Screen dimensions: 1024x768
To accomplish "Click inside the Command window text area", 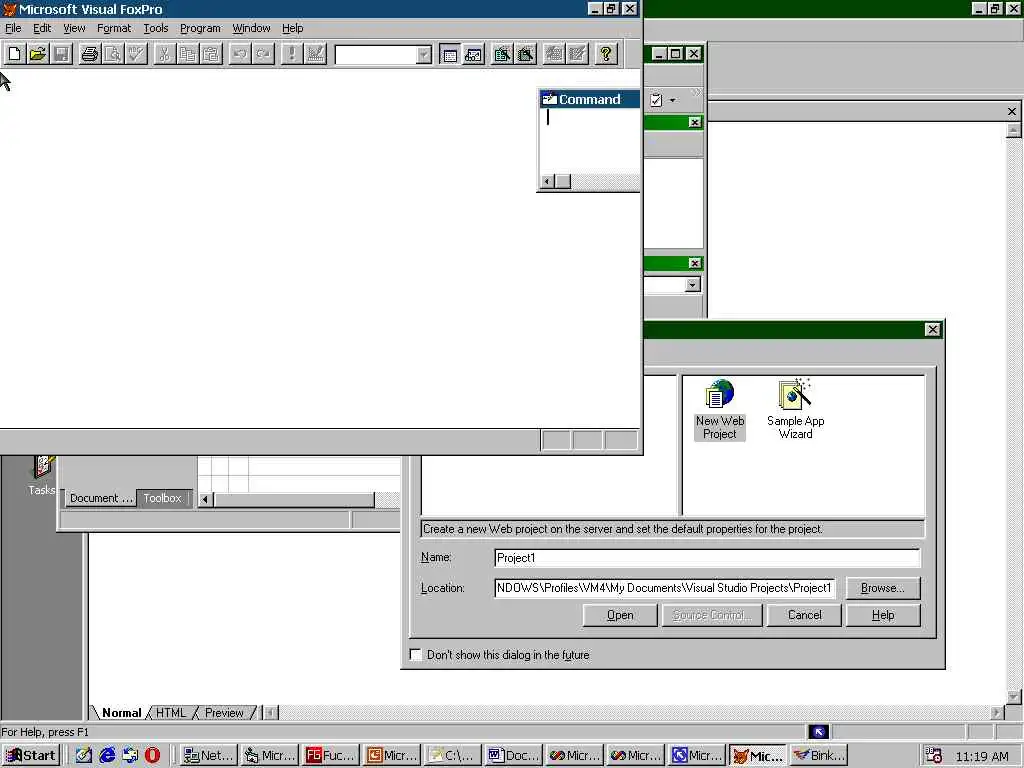I will (590, 140).
